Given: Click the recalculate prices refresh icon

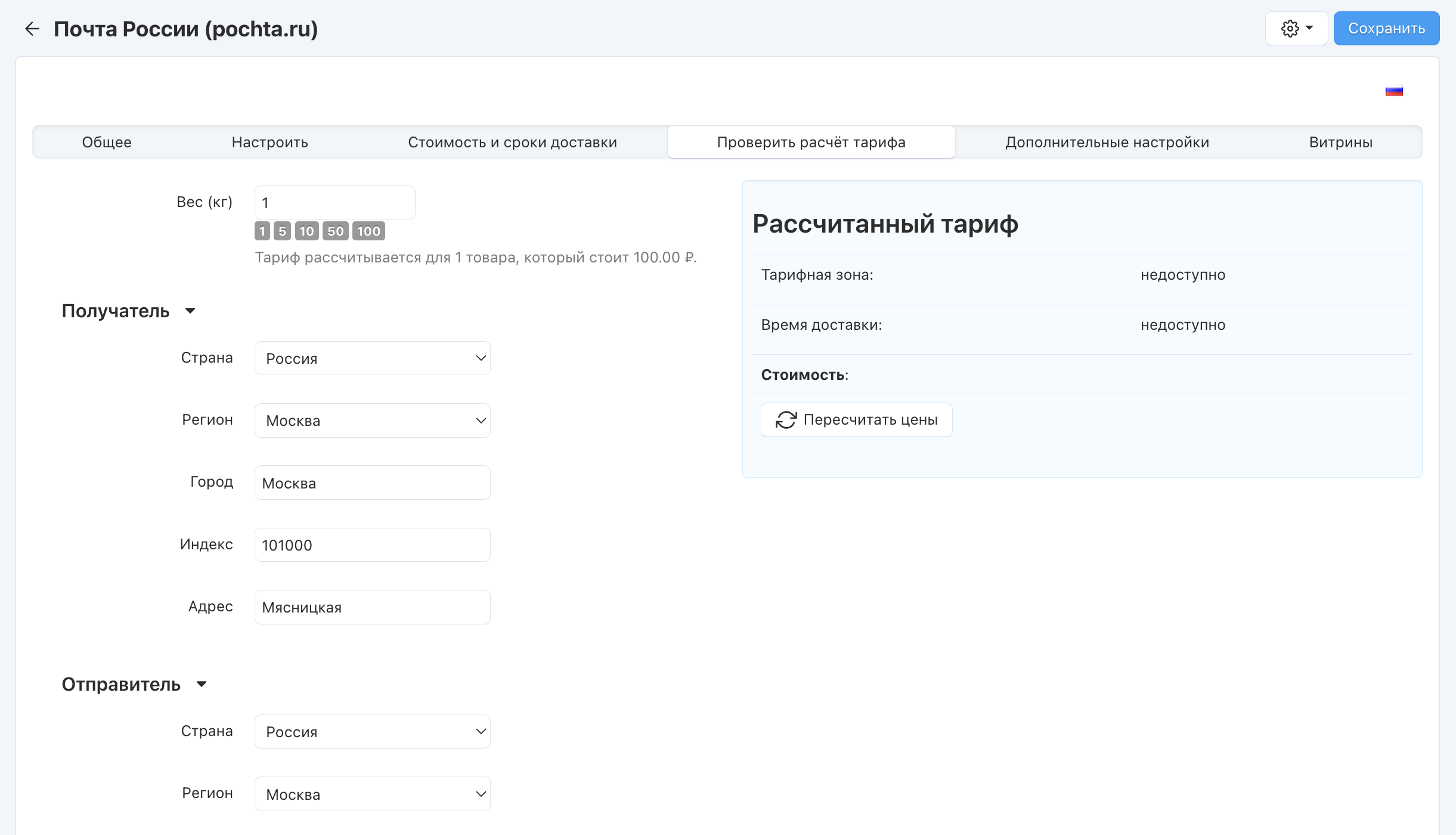Looking at the screenshot, I should (786, 420).
